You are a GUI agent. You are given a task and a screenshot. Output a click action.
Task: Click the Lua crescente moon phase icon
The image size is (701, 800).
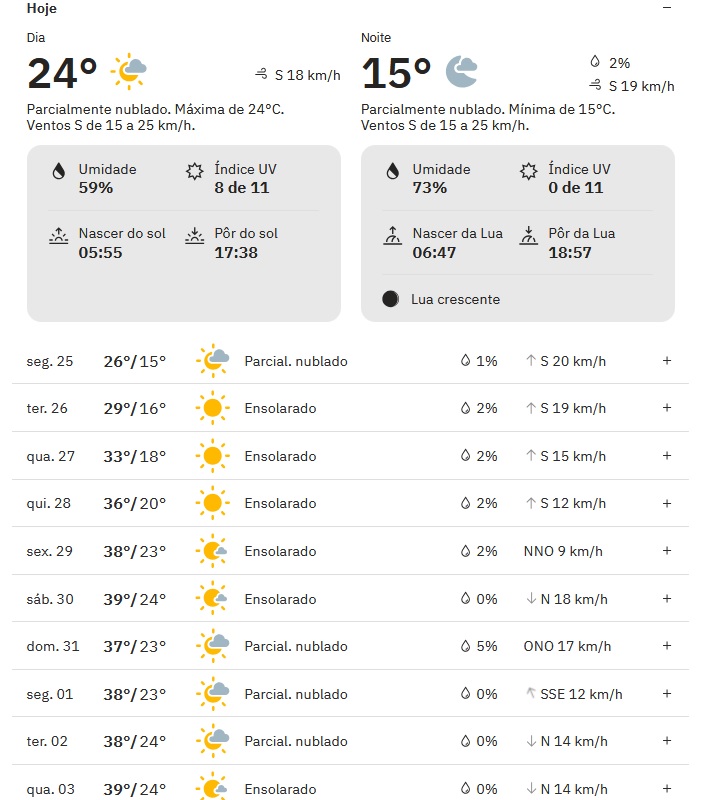pos(391,299)
